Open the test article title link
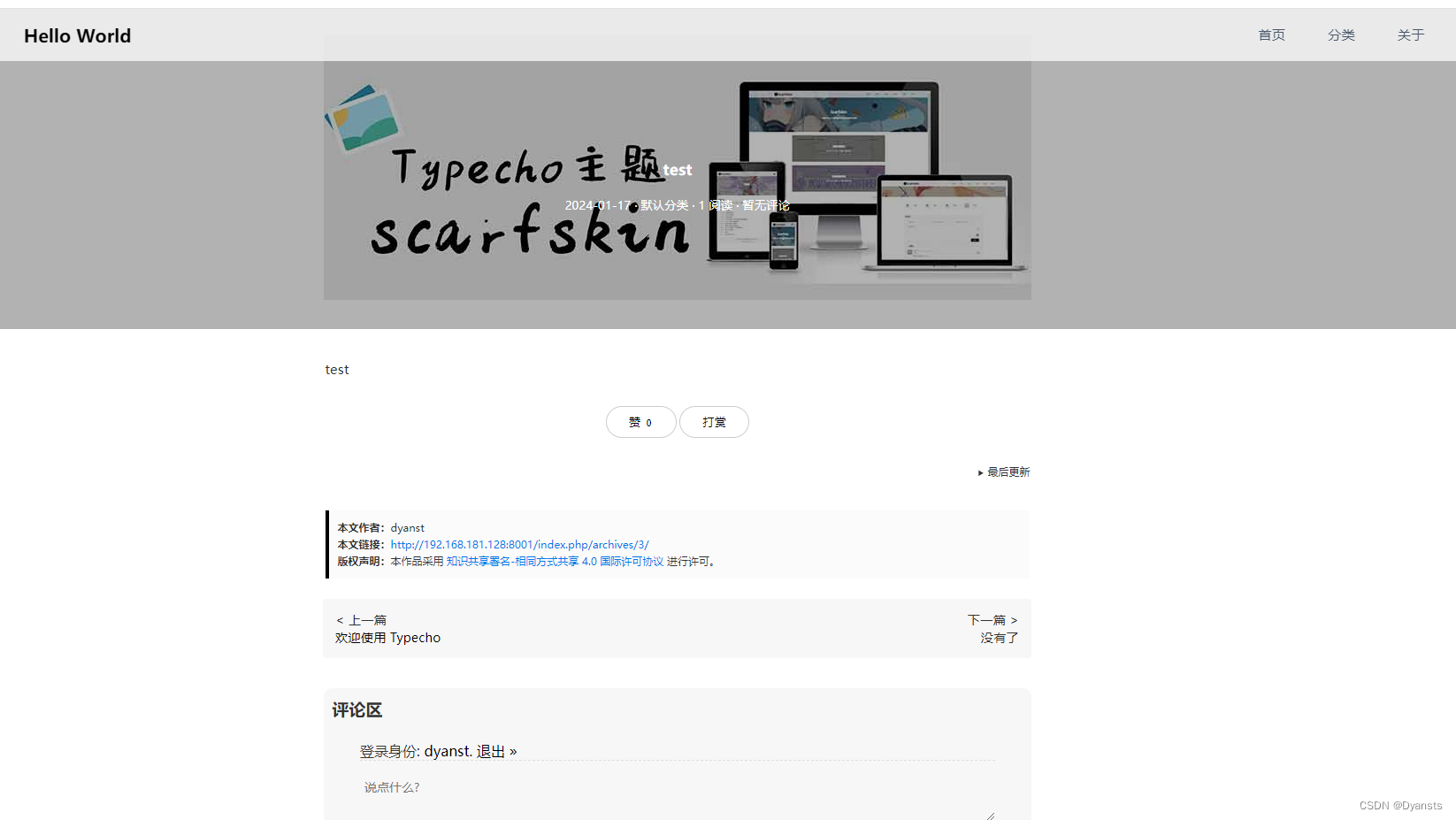The image size is (1456, 820). (678, 169)
